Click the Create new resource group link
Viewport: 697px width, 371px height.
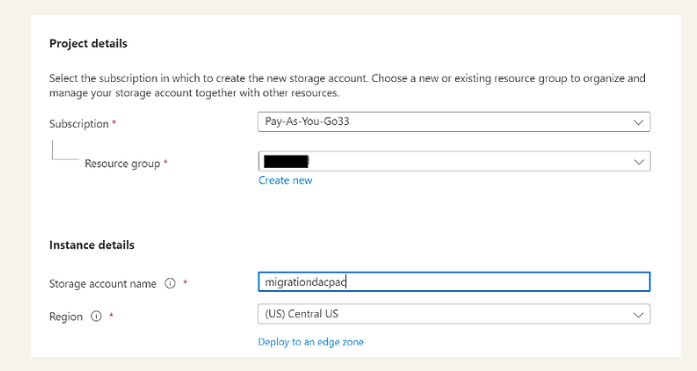(x=285, y=180)
